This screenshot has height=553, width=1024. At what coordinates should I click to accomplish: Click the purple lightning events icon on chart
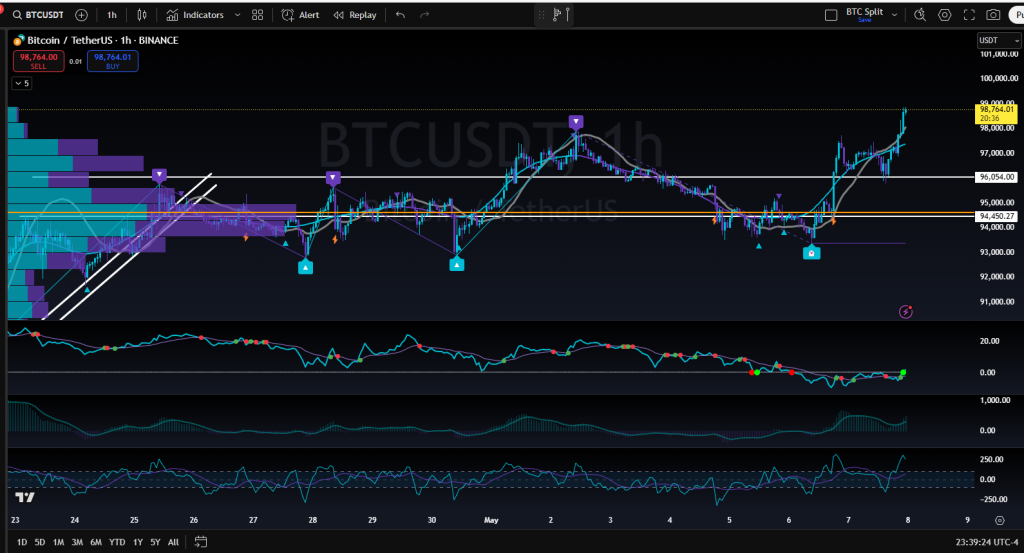[906, 312]
